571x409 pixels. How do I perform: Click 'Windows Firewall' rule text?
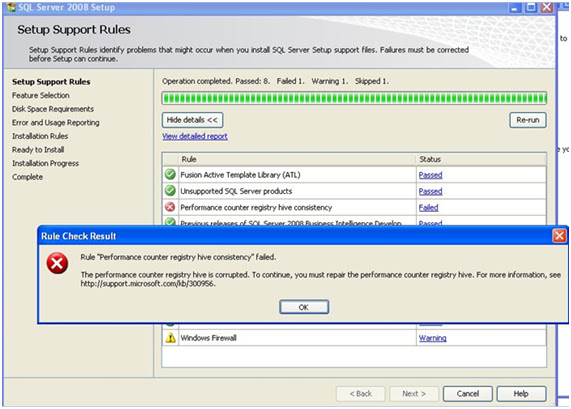coord(208,338)
